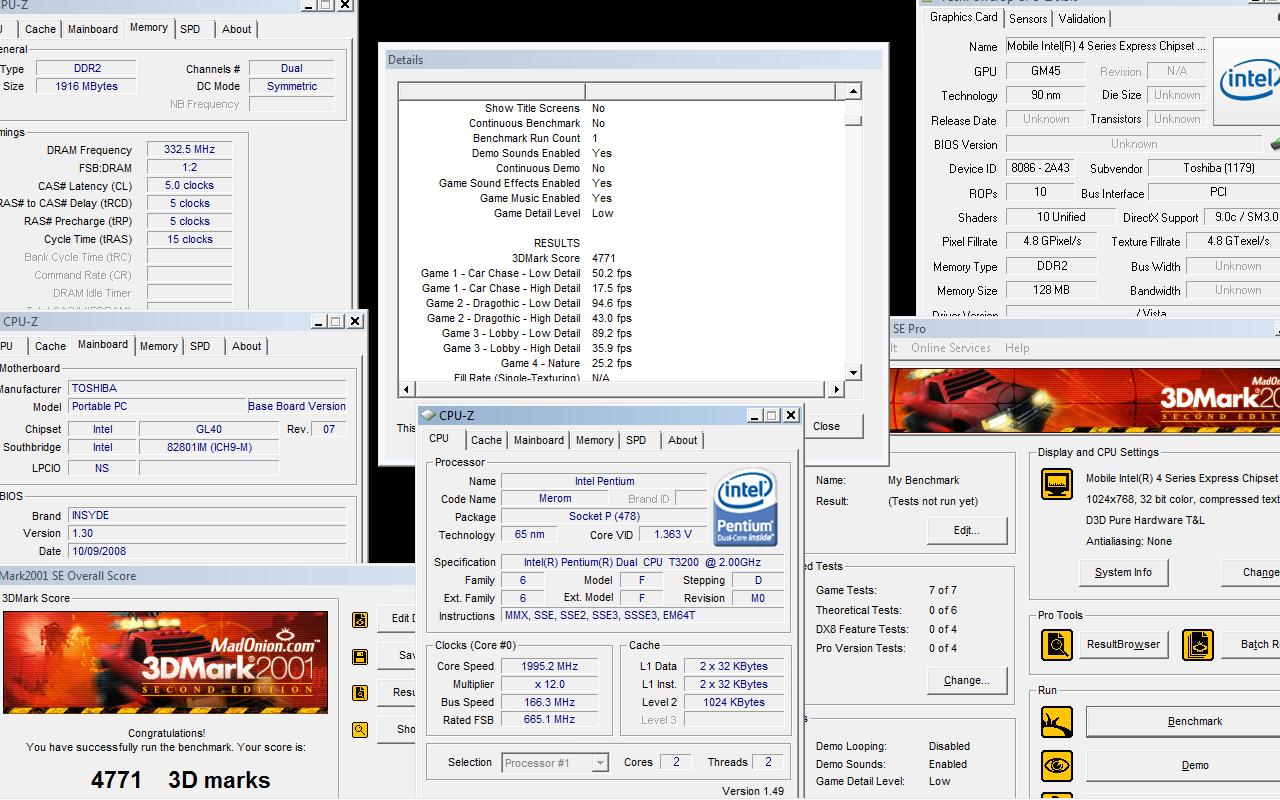Open the About tab in the CPU-Z Processor window
This screenshot has height=800, width=1280.
coord(683,440)
